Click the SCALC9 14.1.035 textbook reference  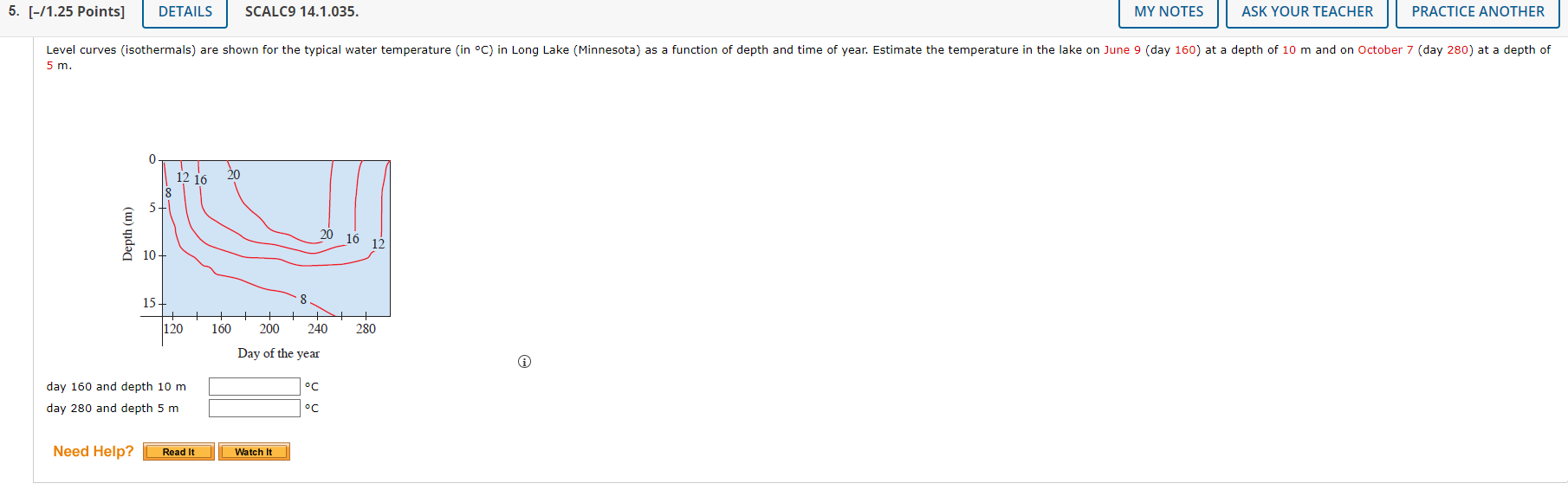[301, 11]
